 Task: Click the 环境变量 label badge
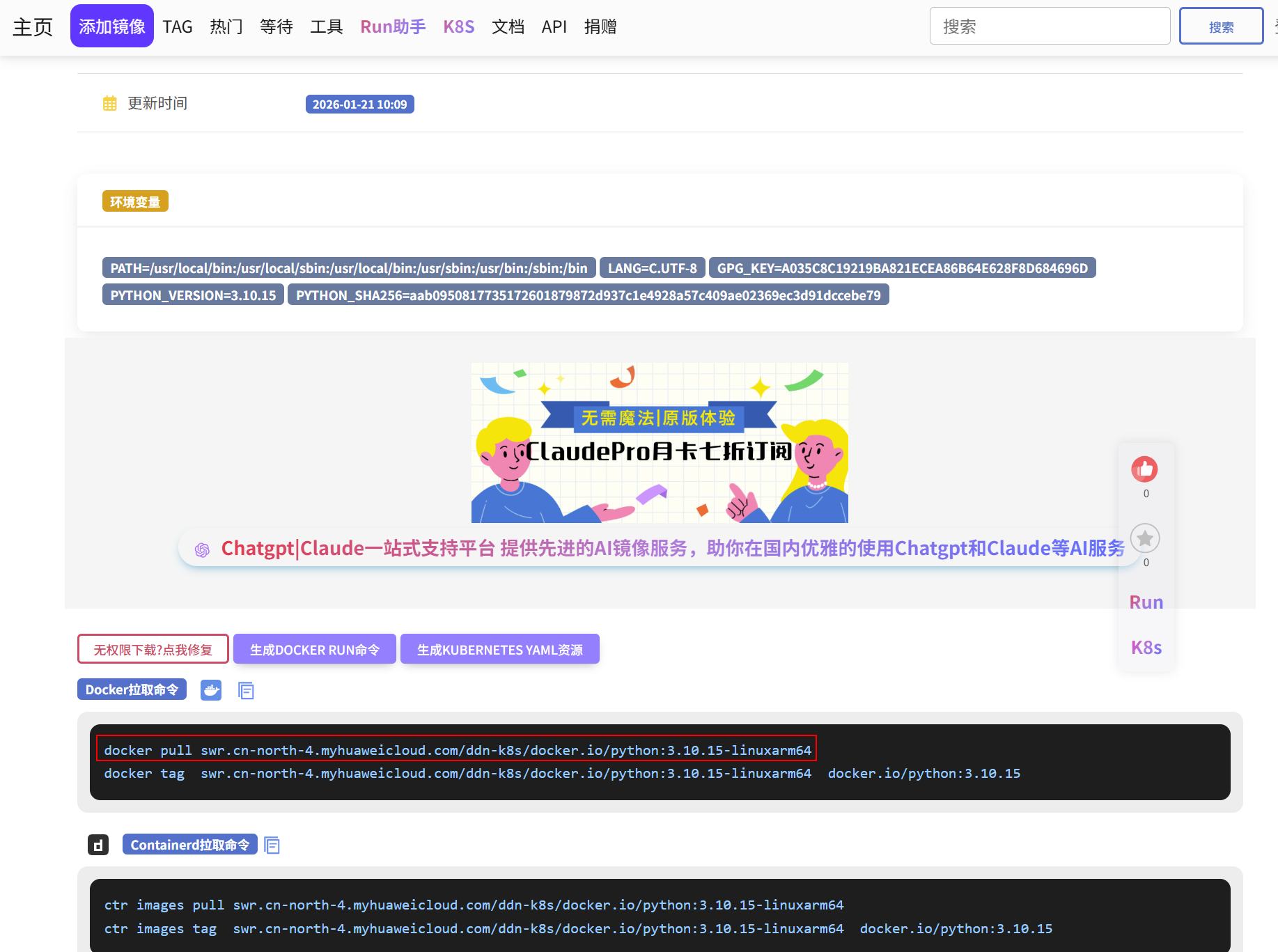pos(135,201)
